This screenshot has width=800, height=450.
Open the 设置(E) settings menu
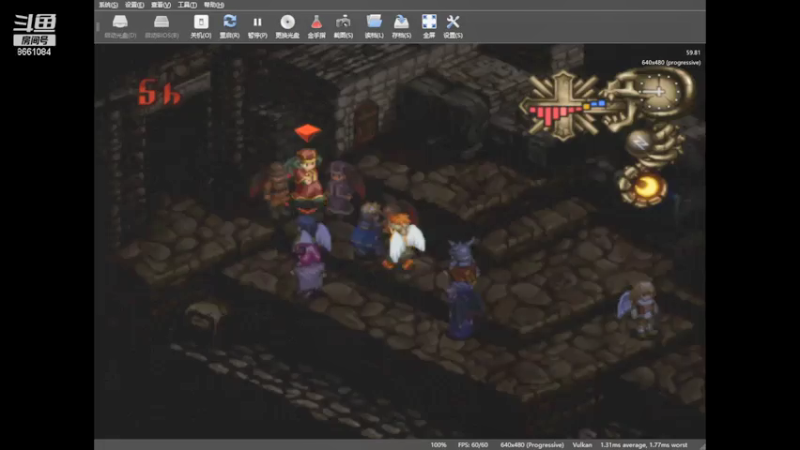click(135, 5)
